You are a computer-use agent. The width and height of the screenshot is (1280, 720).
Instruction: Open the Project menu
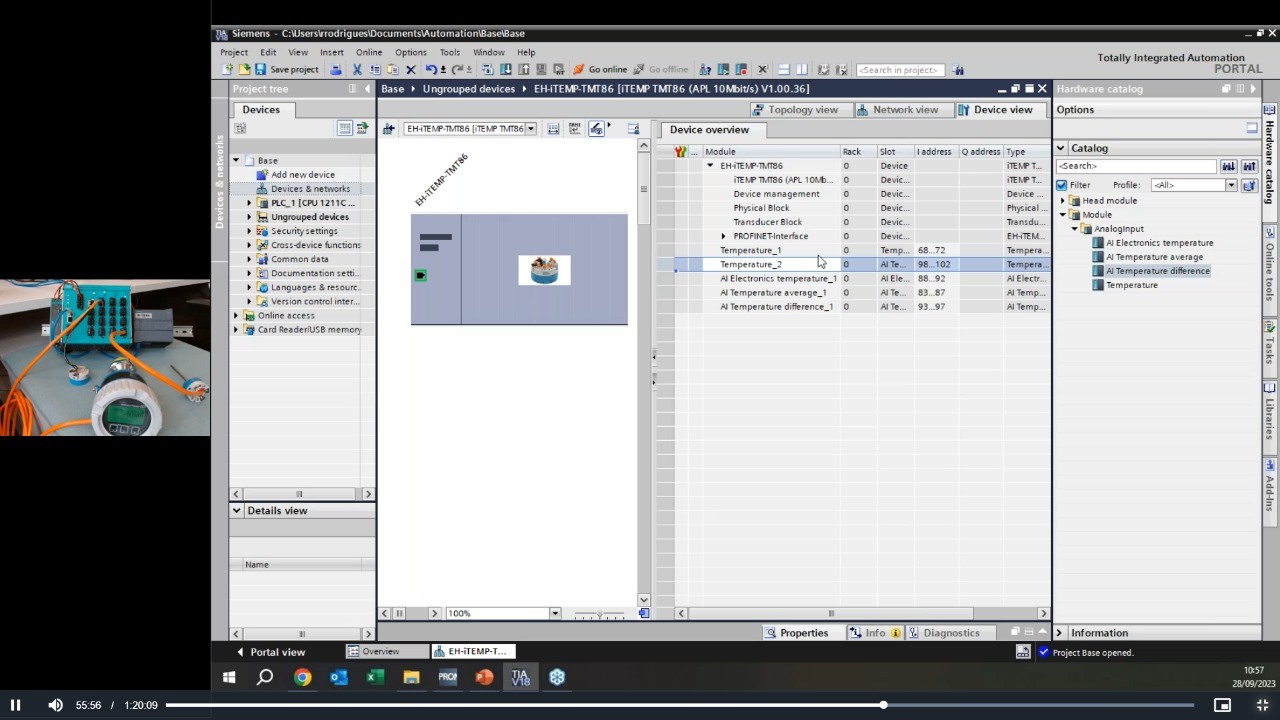[x=234, y=52]
